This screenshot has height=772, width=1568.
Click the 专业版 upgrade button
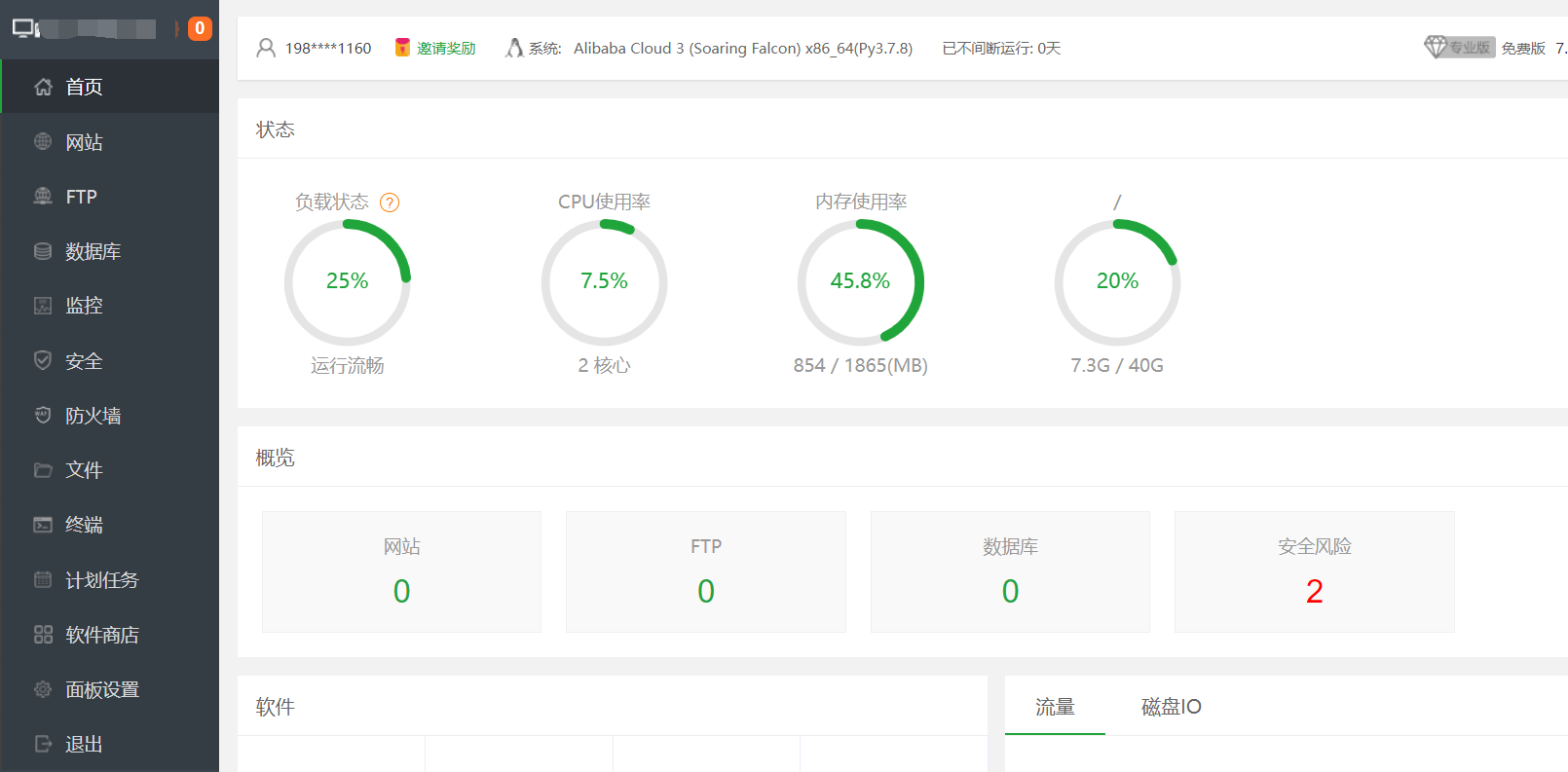1459,47
